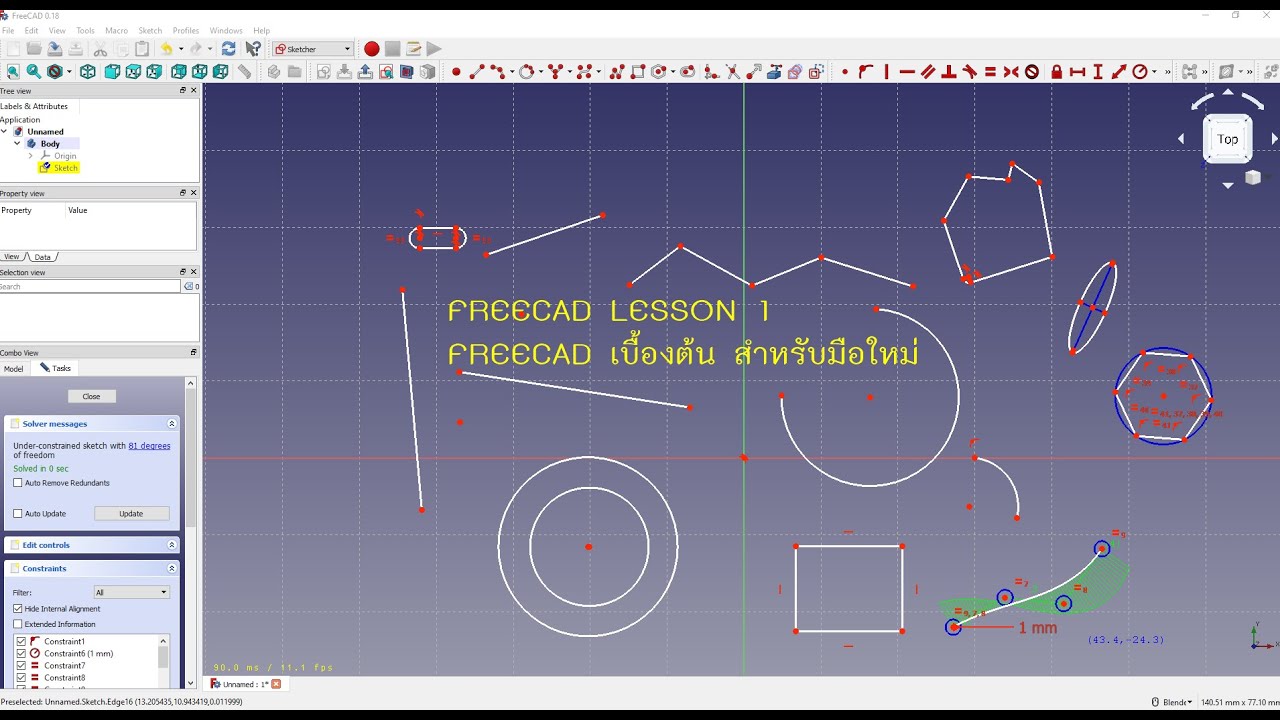Open the File menu

tap(8, 31)
